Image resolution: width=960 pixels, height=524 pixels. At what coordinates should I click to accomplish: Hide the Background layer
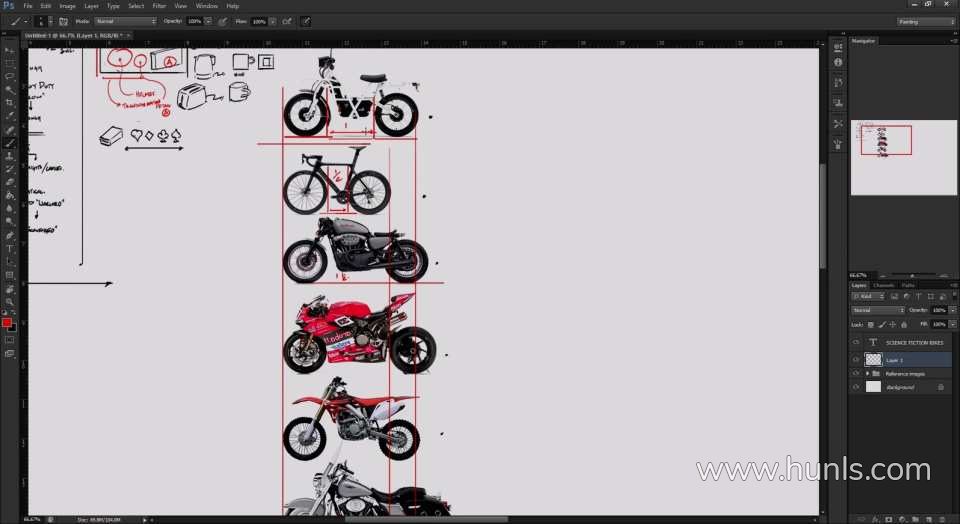click(x=856, y=387)
